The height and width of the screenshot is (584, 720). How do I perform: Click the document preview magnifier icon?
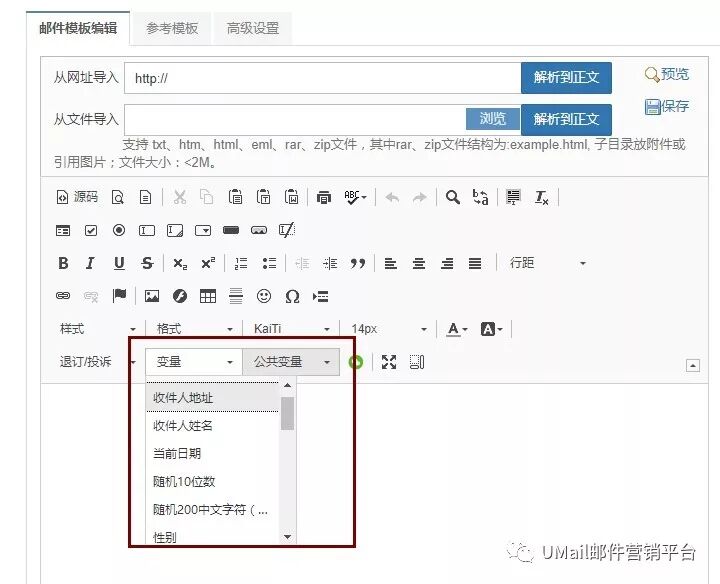pos(118,197)
